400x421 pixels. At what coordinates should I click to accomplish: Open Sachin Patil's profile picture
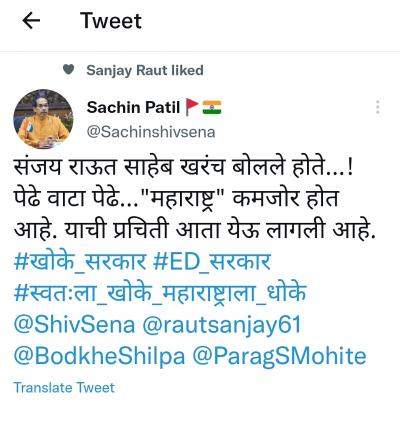click(43, 119)
